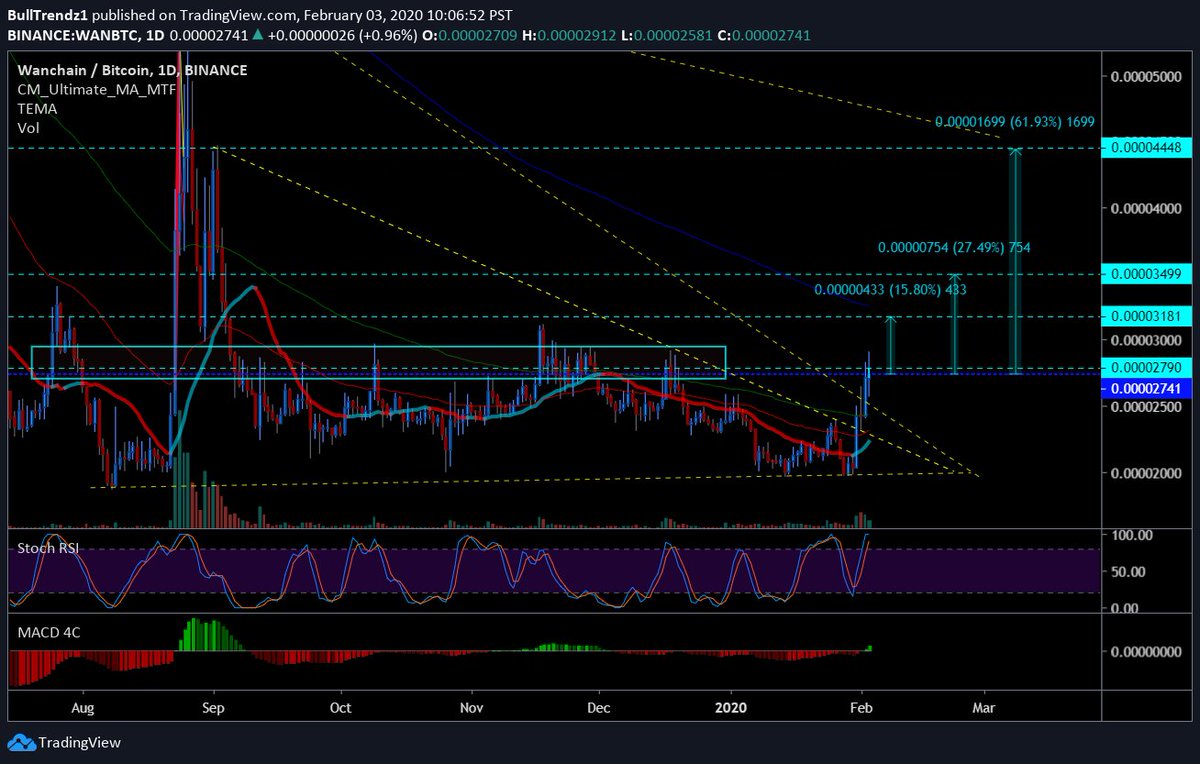Click the Dec date on time axis

coord(598,708)
